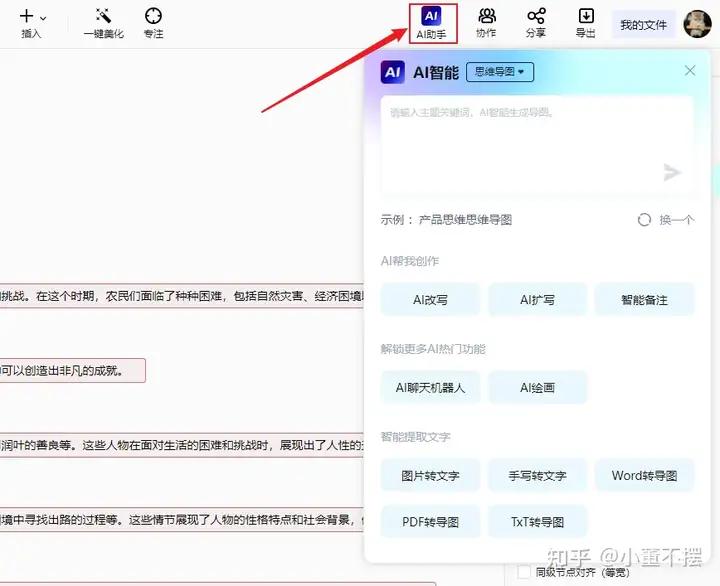The image size is (720, 586).
Task: Click the 换一个 text link
Action: coord(677,220)
